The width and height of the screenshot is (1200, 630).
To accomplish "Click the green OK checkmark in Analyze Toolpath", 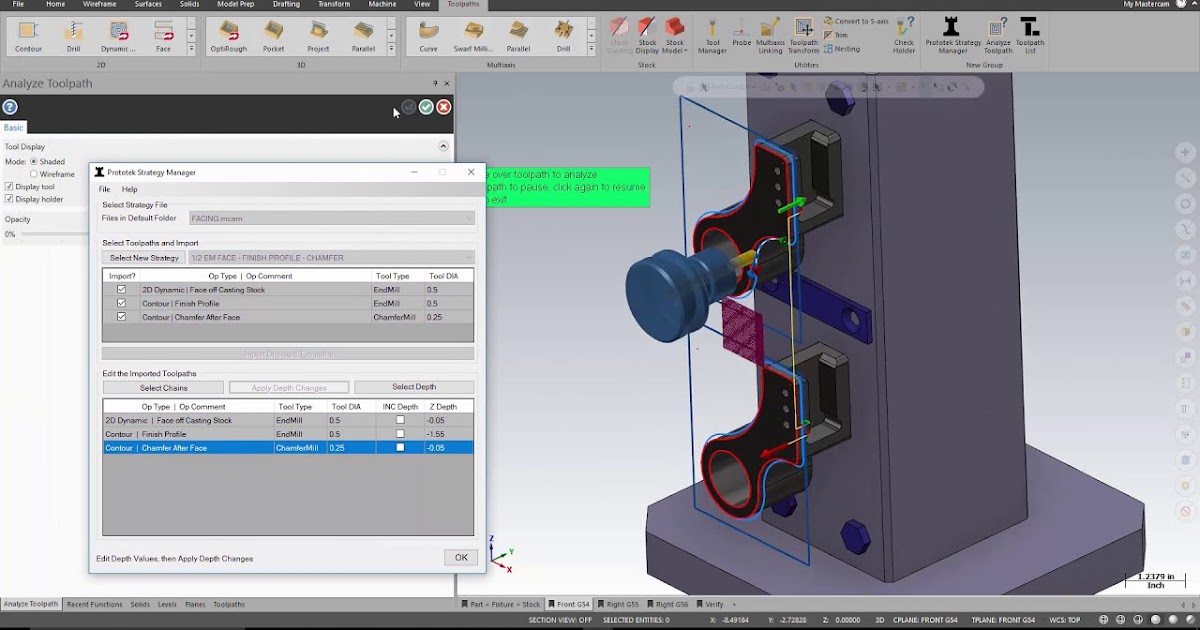I will point(426,107).
